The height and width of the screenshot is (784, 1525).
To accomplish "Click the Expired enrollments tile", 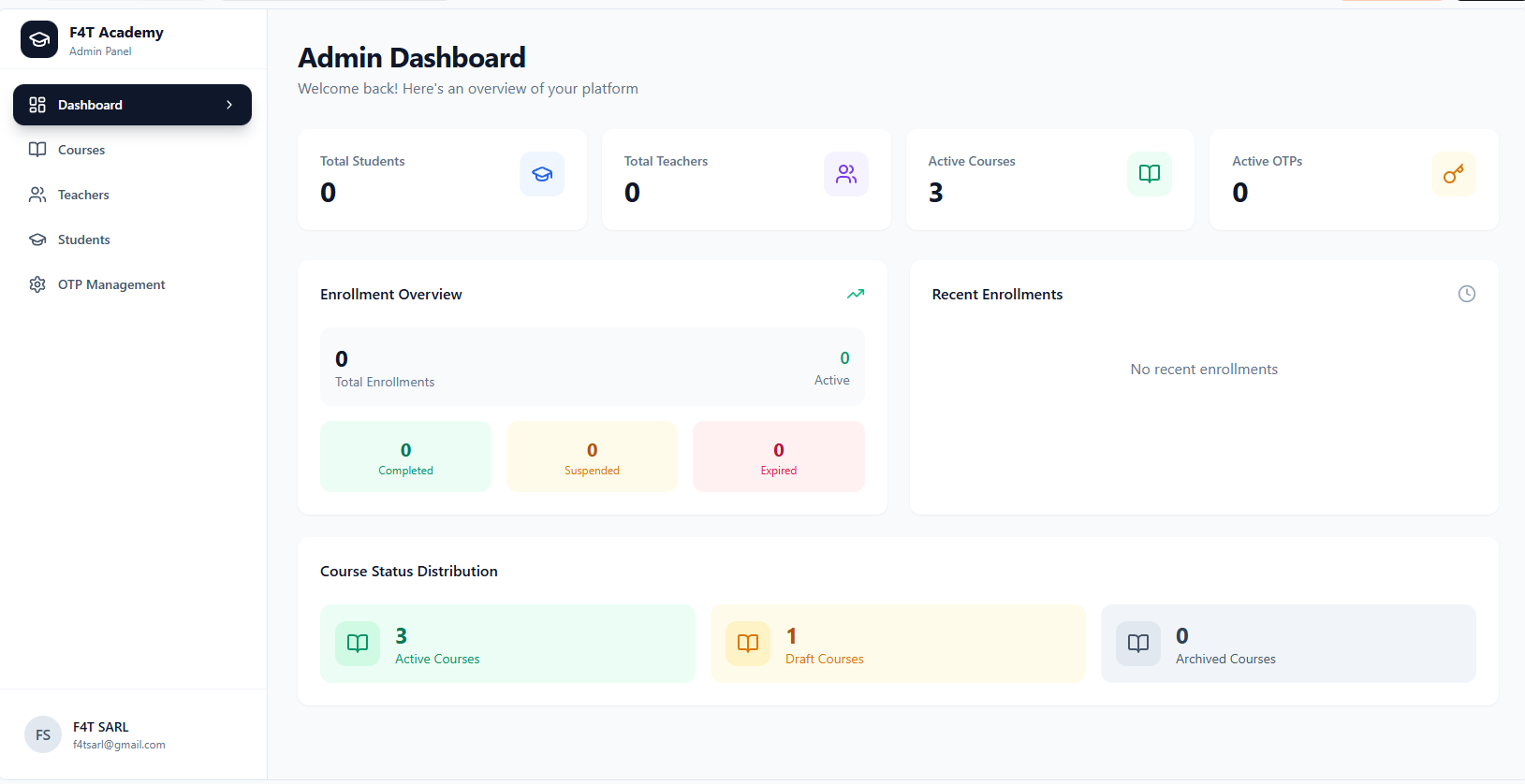I will 779,457.
